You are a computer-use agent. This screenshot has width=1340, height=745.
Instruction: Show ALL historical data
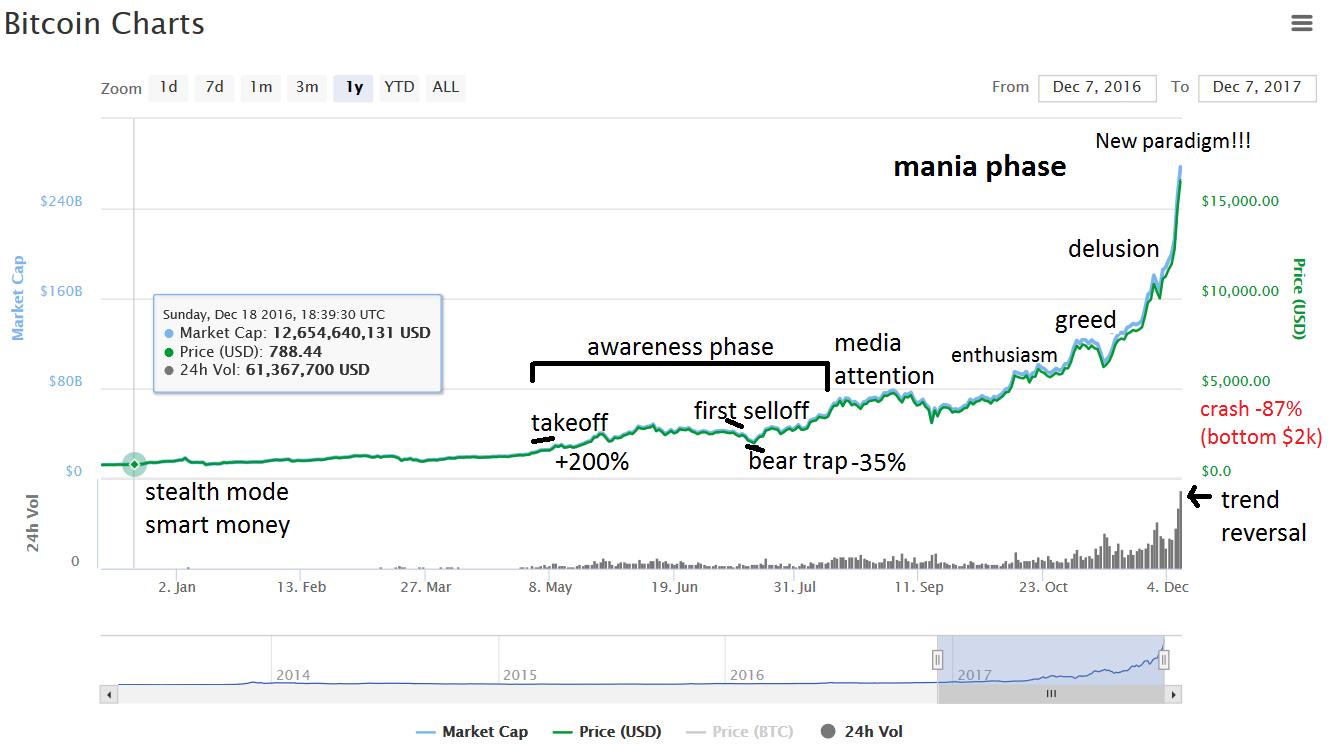[446, 88]
